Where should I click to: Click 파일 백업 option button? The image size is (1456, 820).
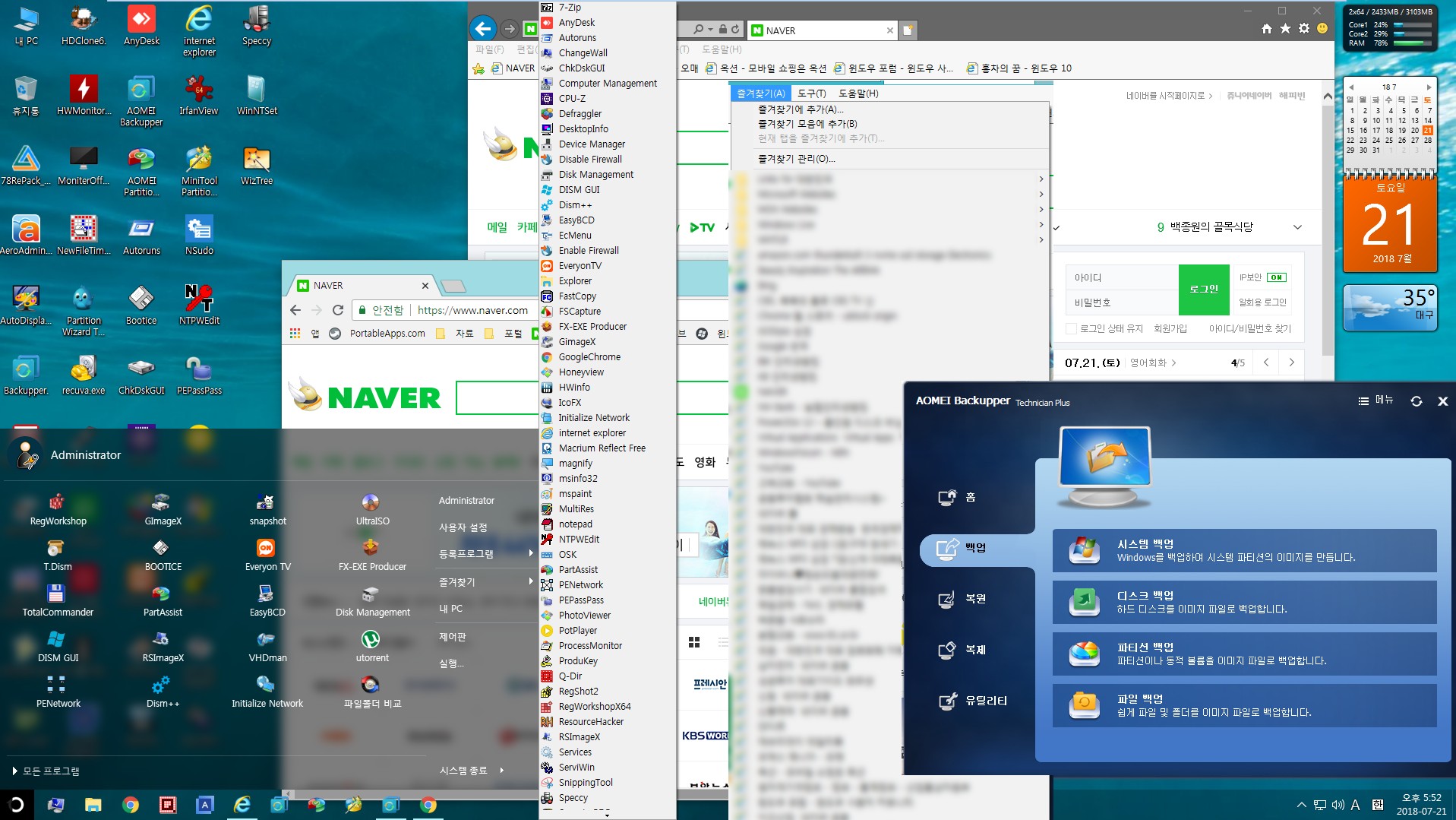pos(1244,705)
